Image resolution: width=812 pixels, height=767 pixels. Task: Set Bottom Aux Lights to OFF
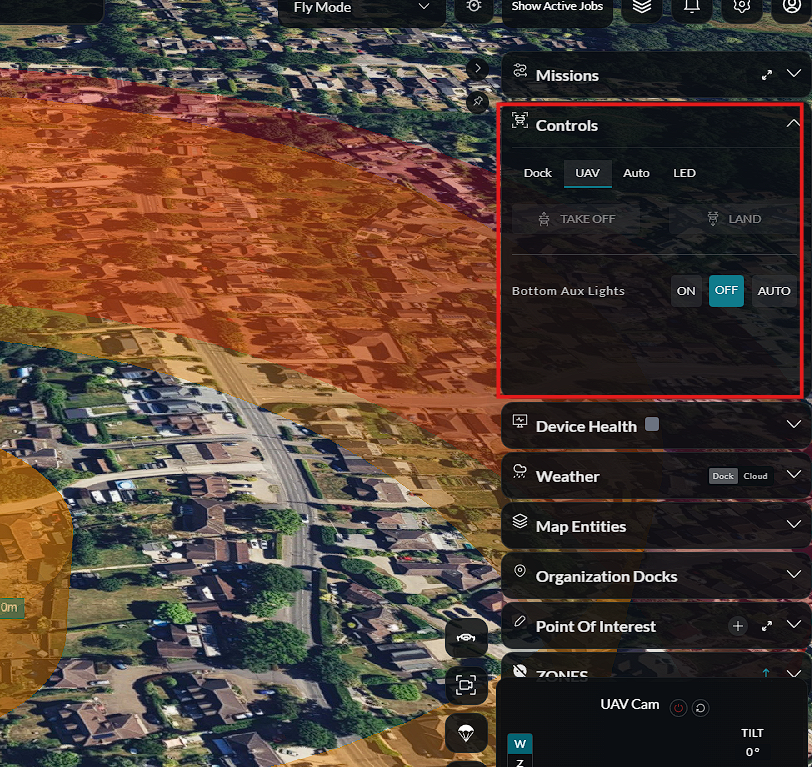726,291
